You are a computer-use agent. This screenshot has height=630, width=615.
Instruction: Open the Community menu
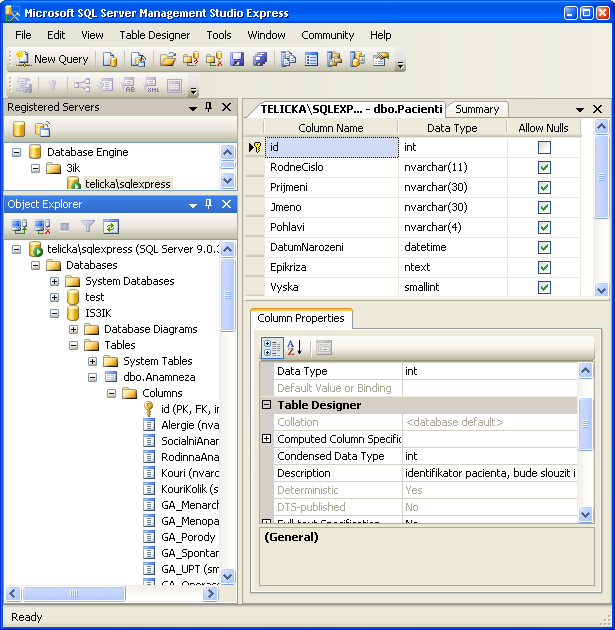[x=328, y=35]
